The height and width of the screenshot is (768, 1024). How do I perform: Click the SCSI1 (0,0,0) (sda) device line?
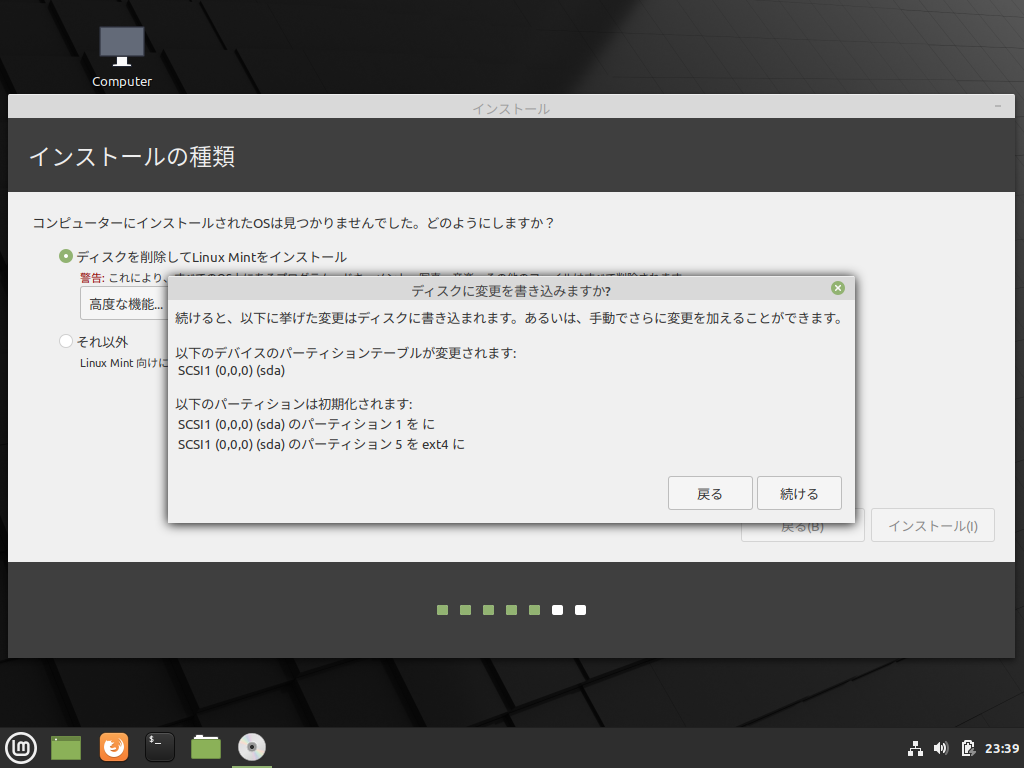[x=231, y=371]
